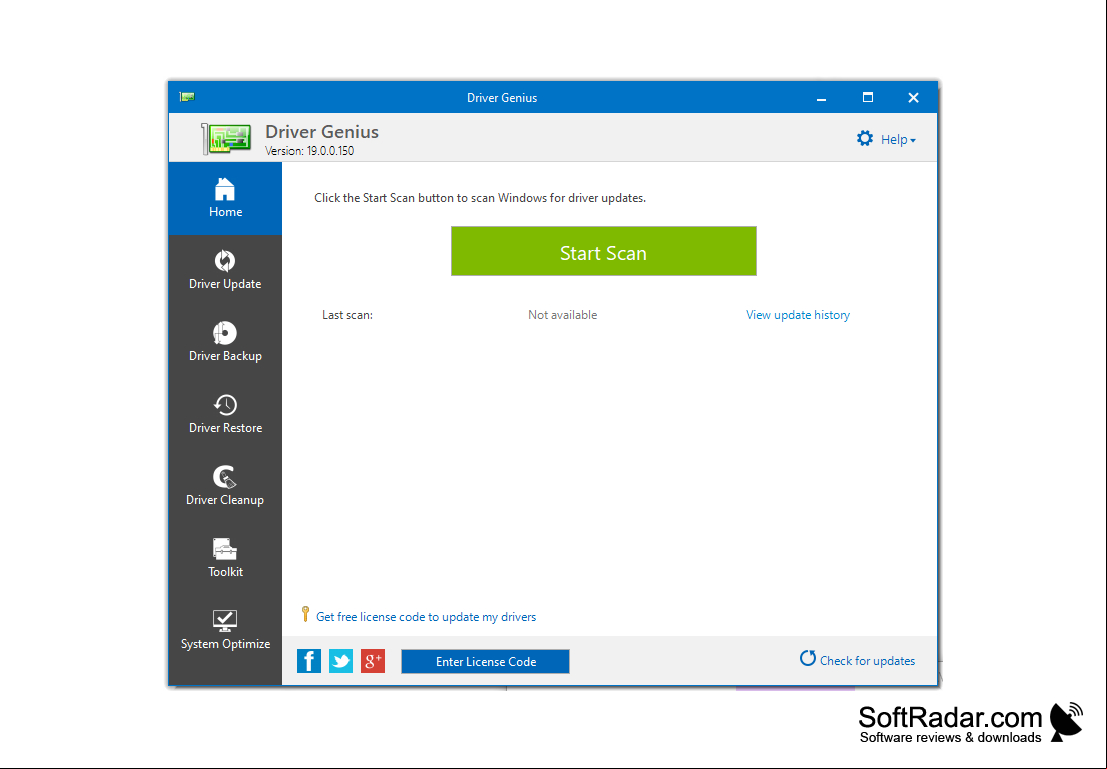Viewport: 1107px width, 769px height.
Task: Click the 'Last scan:' label
Action: [x=347, y=315]
